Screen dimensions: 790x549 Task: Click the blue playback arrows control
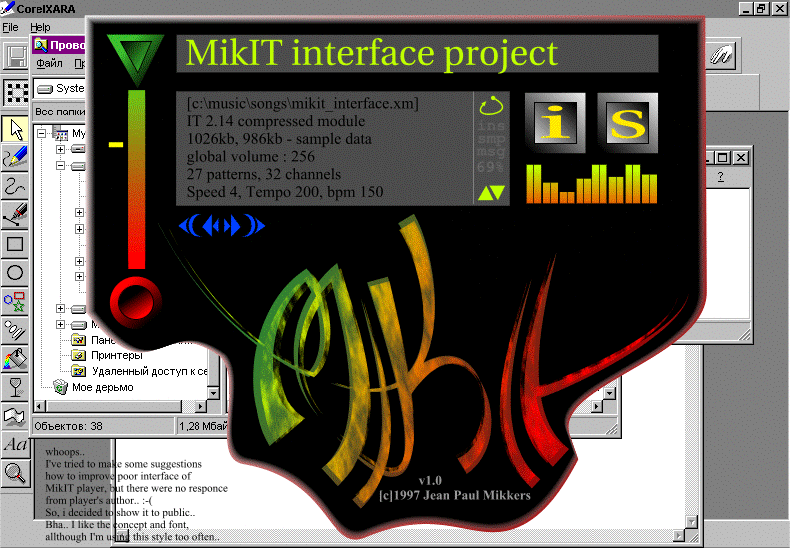222,226
